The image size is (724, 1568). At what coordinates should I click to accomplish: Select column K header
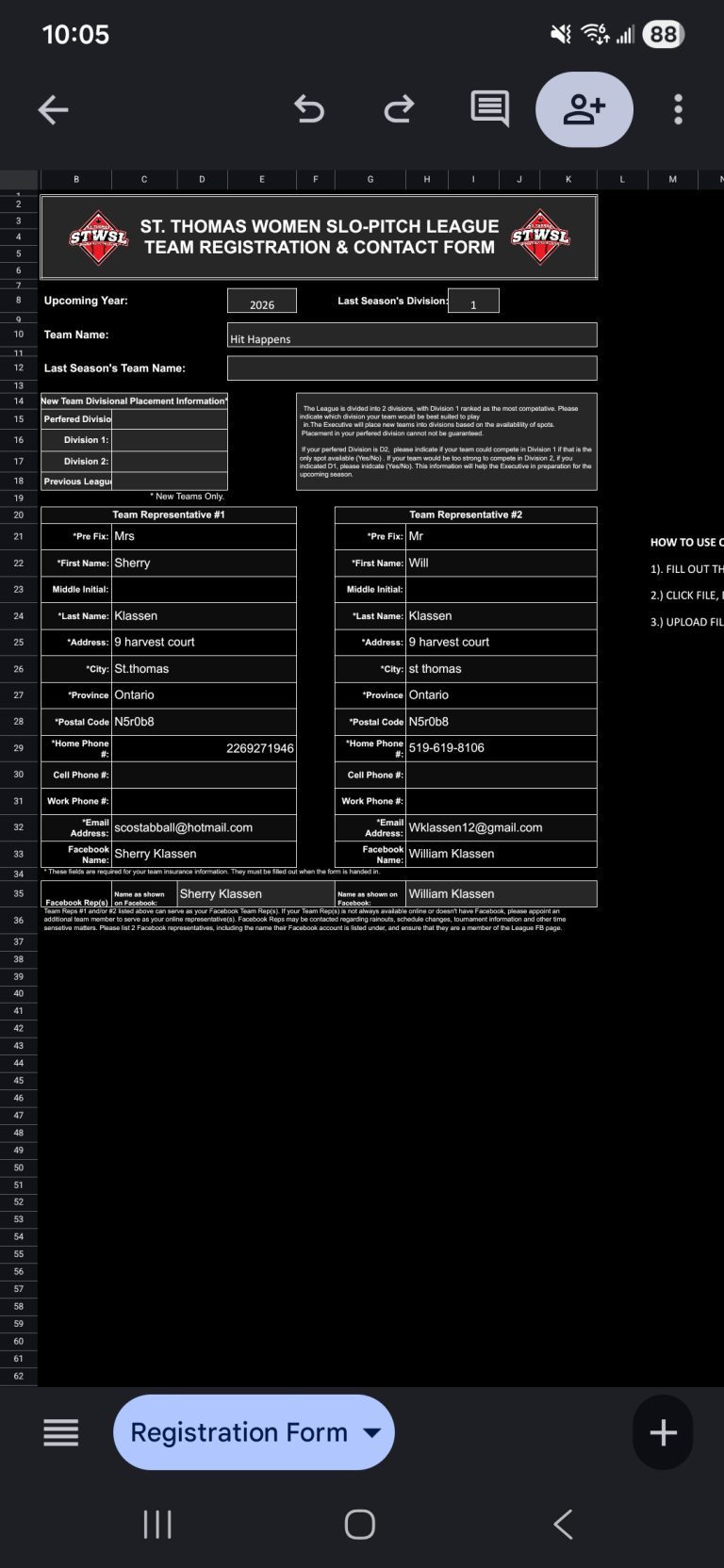point(568,179)
